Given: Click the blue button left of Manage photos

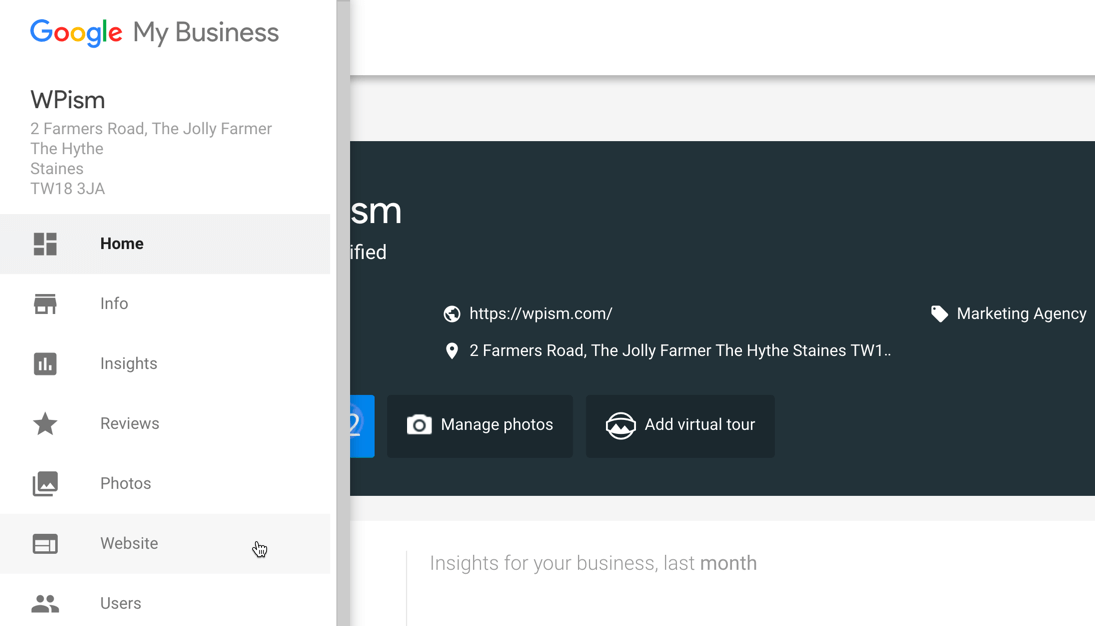Looking at the screenshot, I should pos(362,426).
